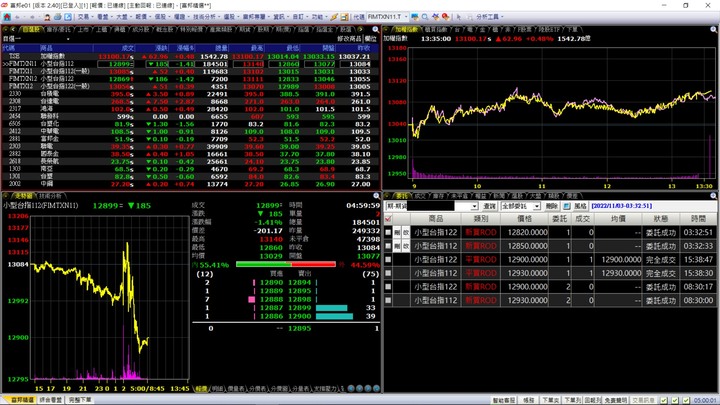Click the forward arrow navigation icon
This screenshot has height=405, width=720.
(32, 17)
